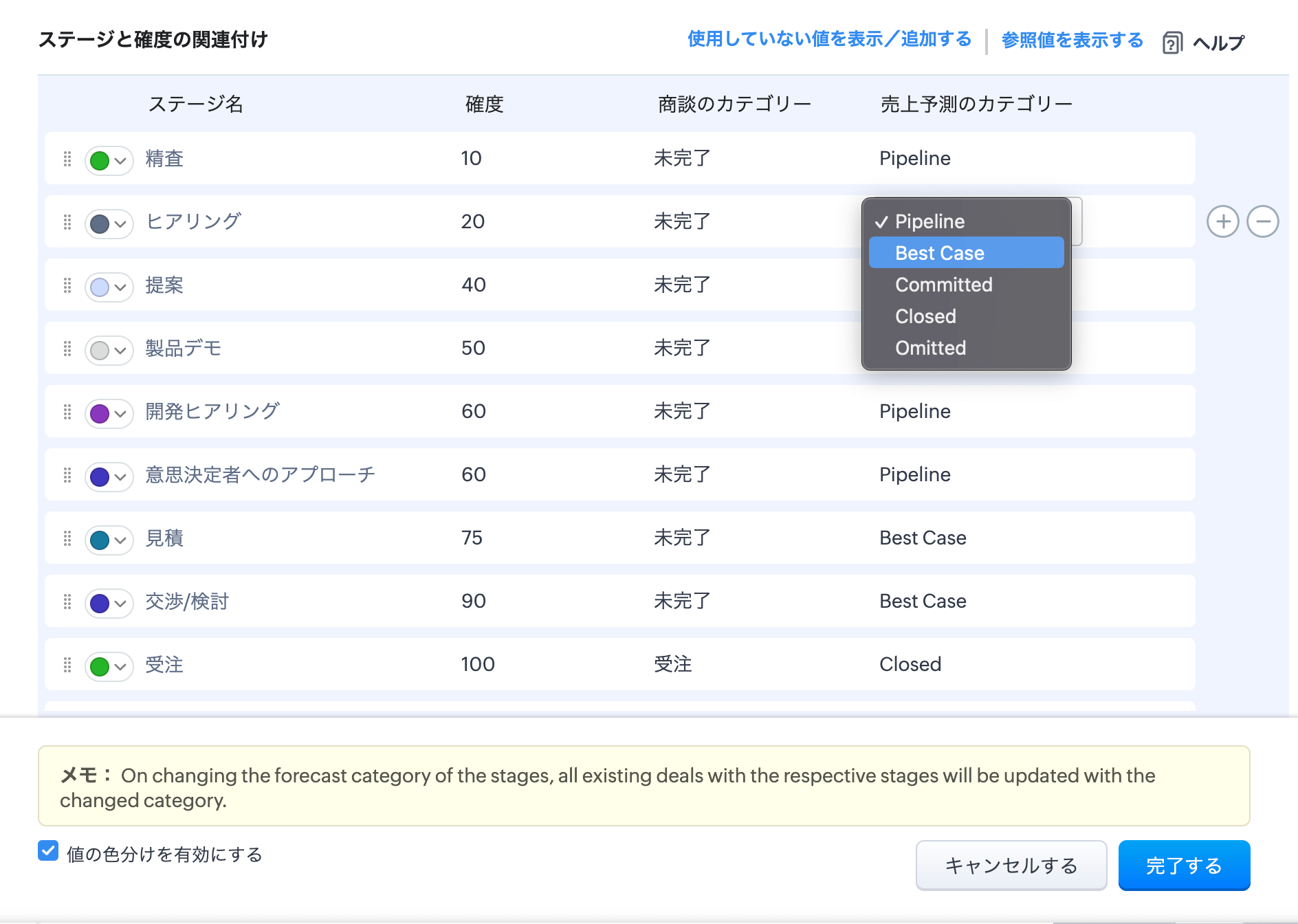
Task: Click 未完了 in the 見積 row
Action: coord(682,538)
